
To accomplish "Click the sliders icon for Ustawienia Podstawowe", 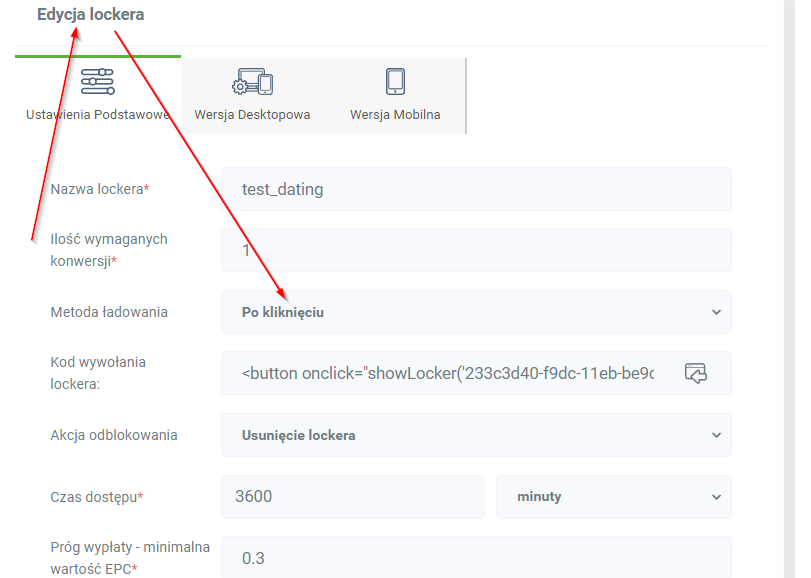I will [97, 82].
